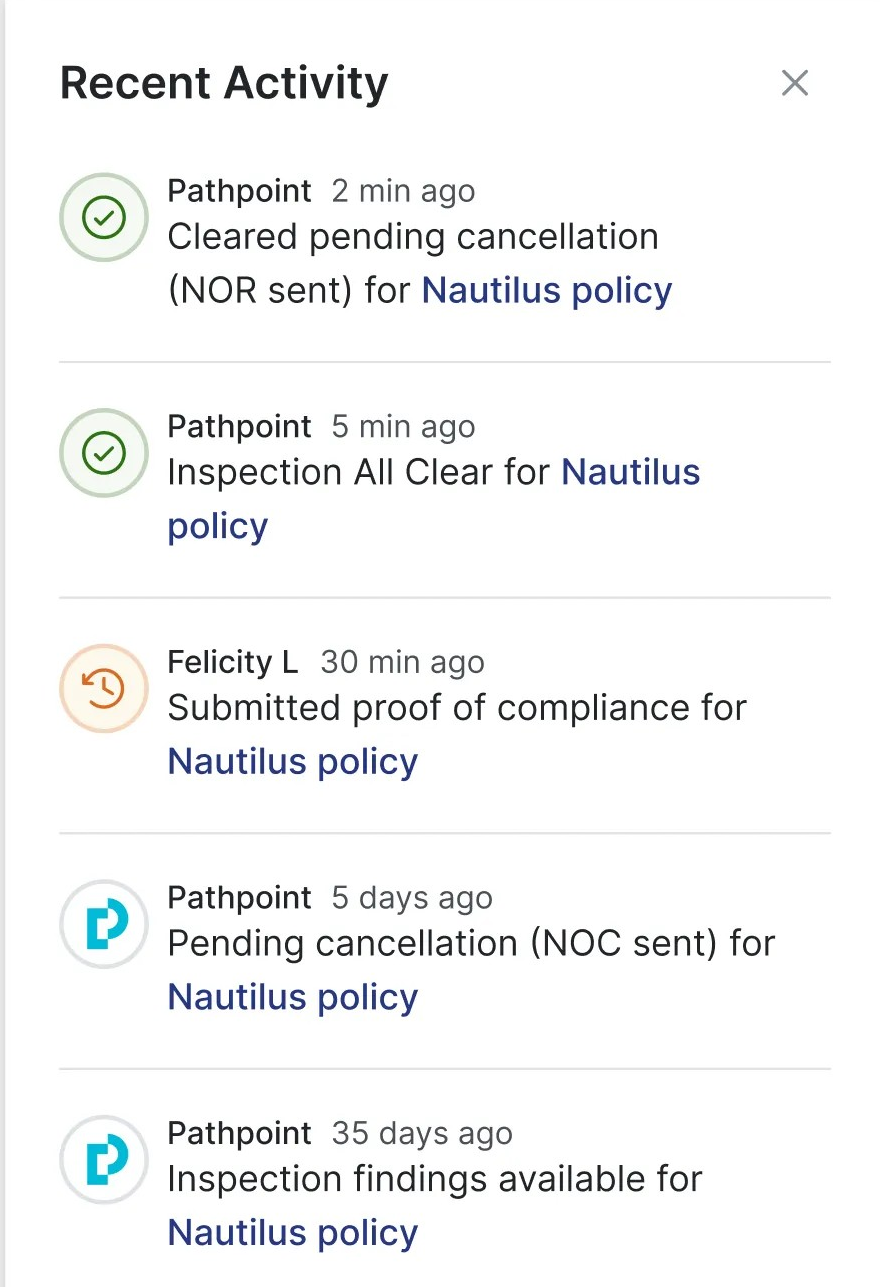Screen dimensions: 880x1287
Task: Click the Recent Activity heading
Action: click(224, 83)
